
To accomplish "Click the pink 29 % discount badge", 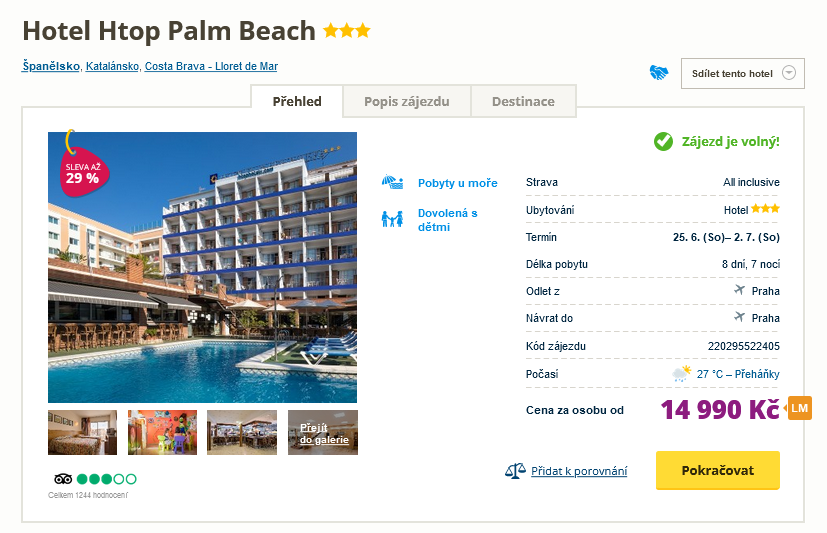I will (82, 172).
